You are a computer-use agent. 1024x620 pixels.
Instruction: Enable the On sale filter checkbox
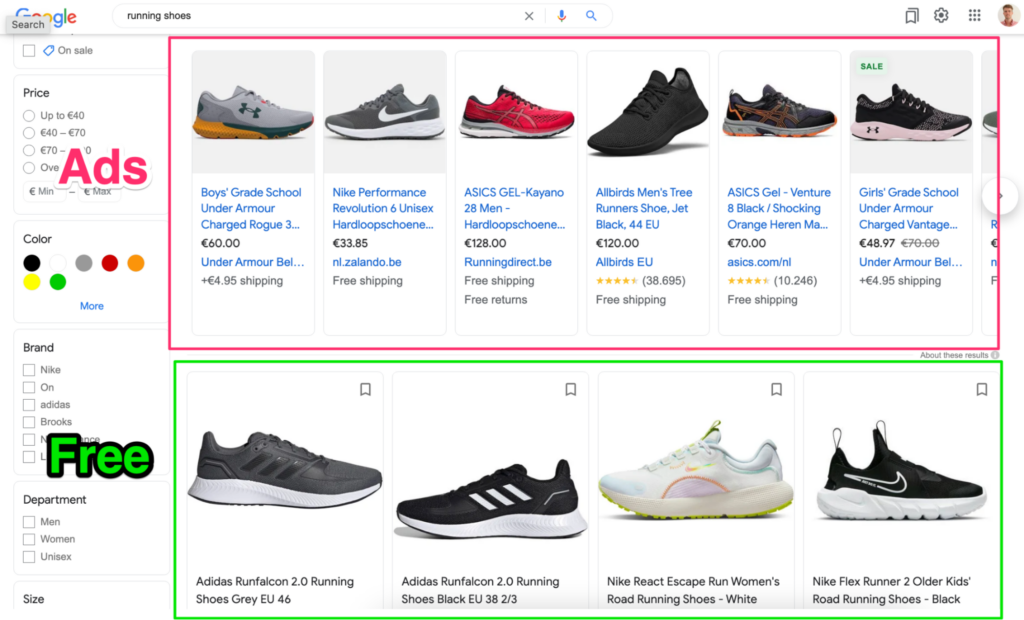click(x=28, y=50)
